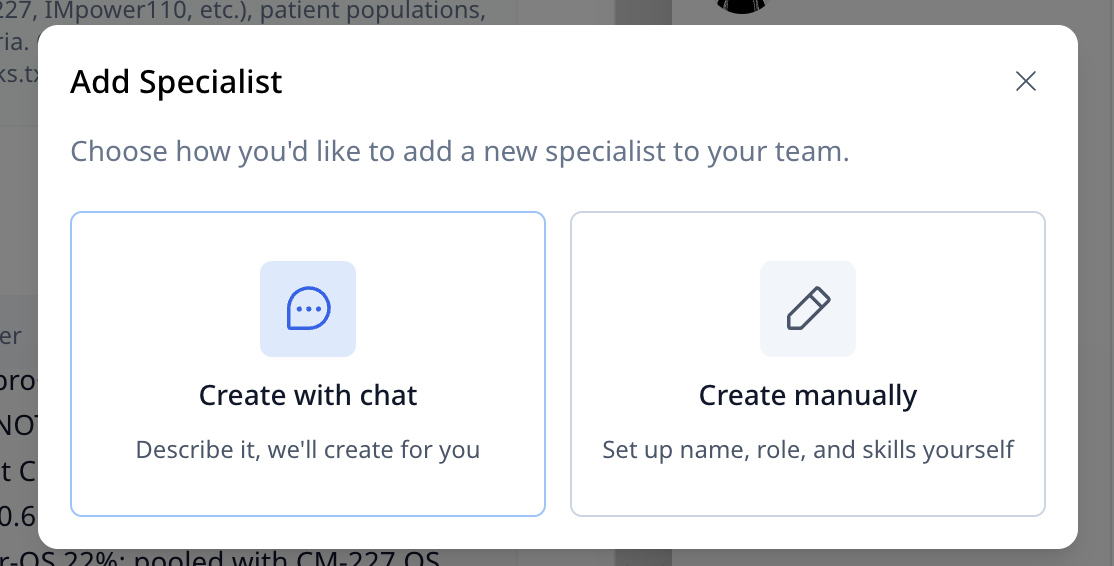Click the dimmed avatar above the dialog
This screenshot has width=1114, height=566.
[x=742, y=6]
